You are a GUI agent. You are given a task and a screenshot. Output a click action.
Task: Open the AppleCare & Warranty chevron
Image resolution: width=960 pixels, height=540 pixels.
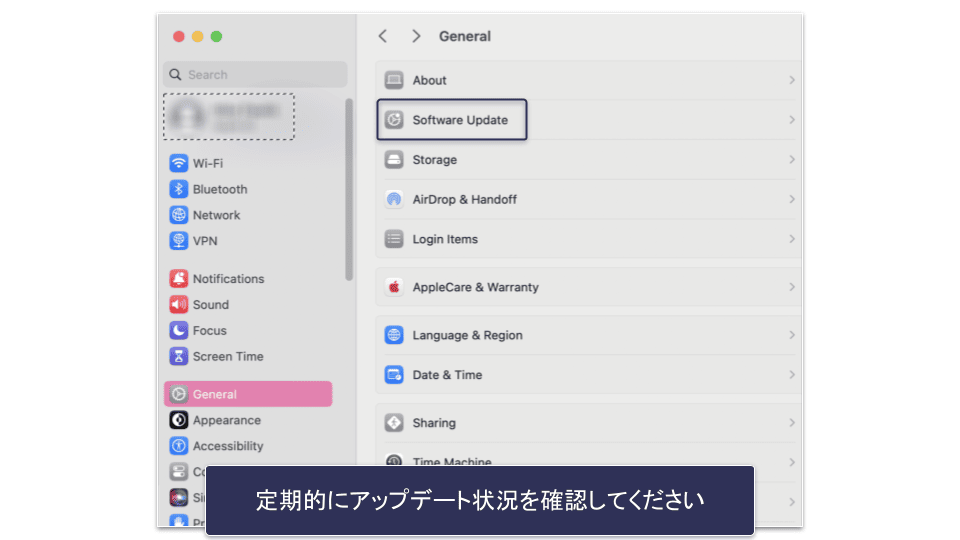(792, 287)
